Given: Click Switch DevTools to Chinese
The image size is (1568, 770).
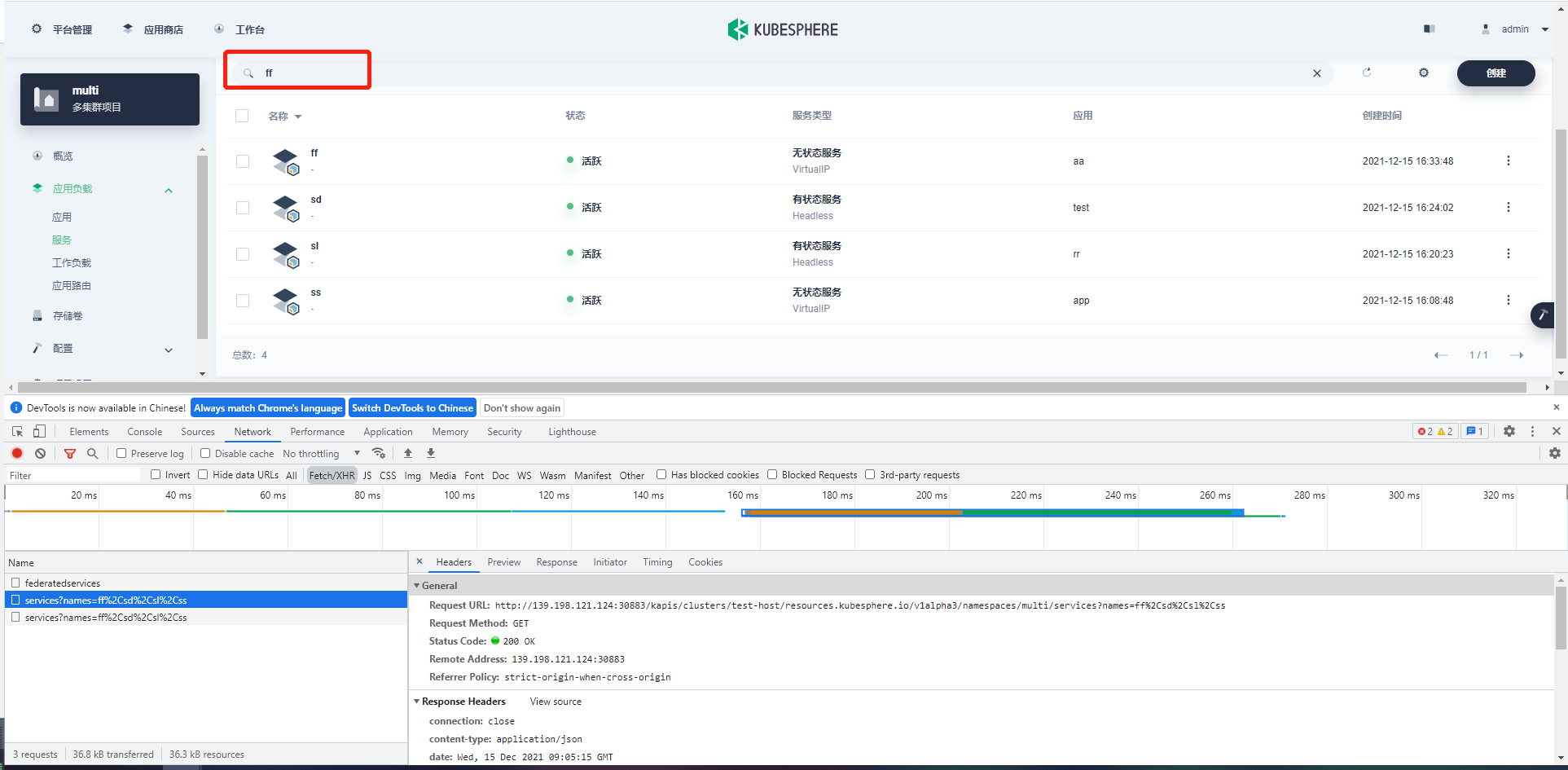Looking at the screenshot, I should (412, 407).
